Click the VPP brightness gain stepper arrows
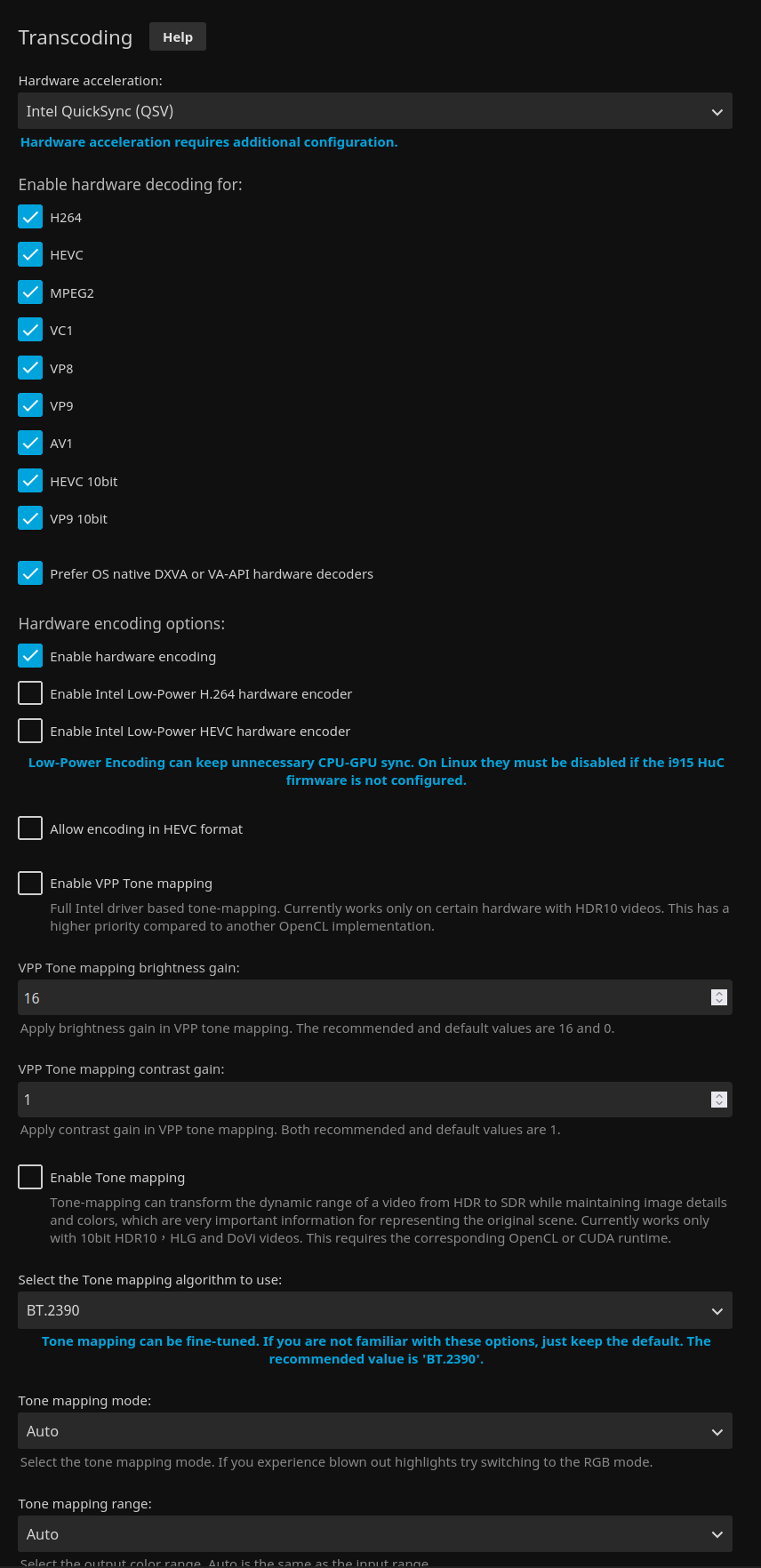Screen dimensions: 761x1568 (x=719, y=998)
